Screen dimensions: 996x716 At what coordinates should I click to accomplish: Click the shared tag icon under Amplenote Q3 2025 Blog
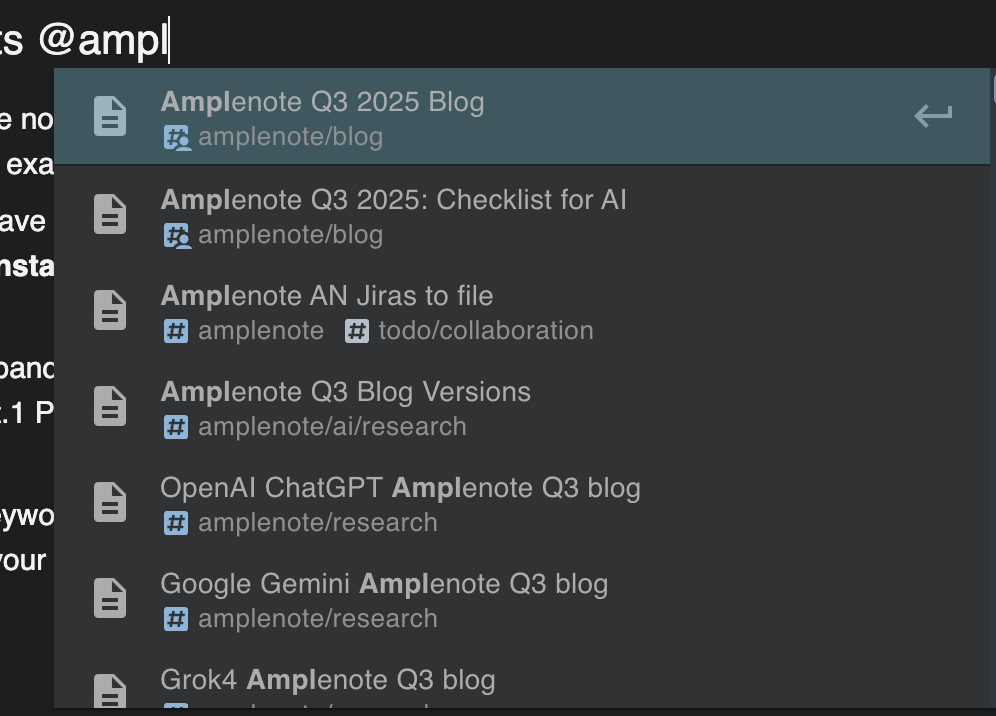(x=177, y=138)
